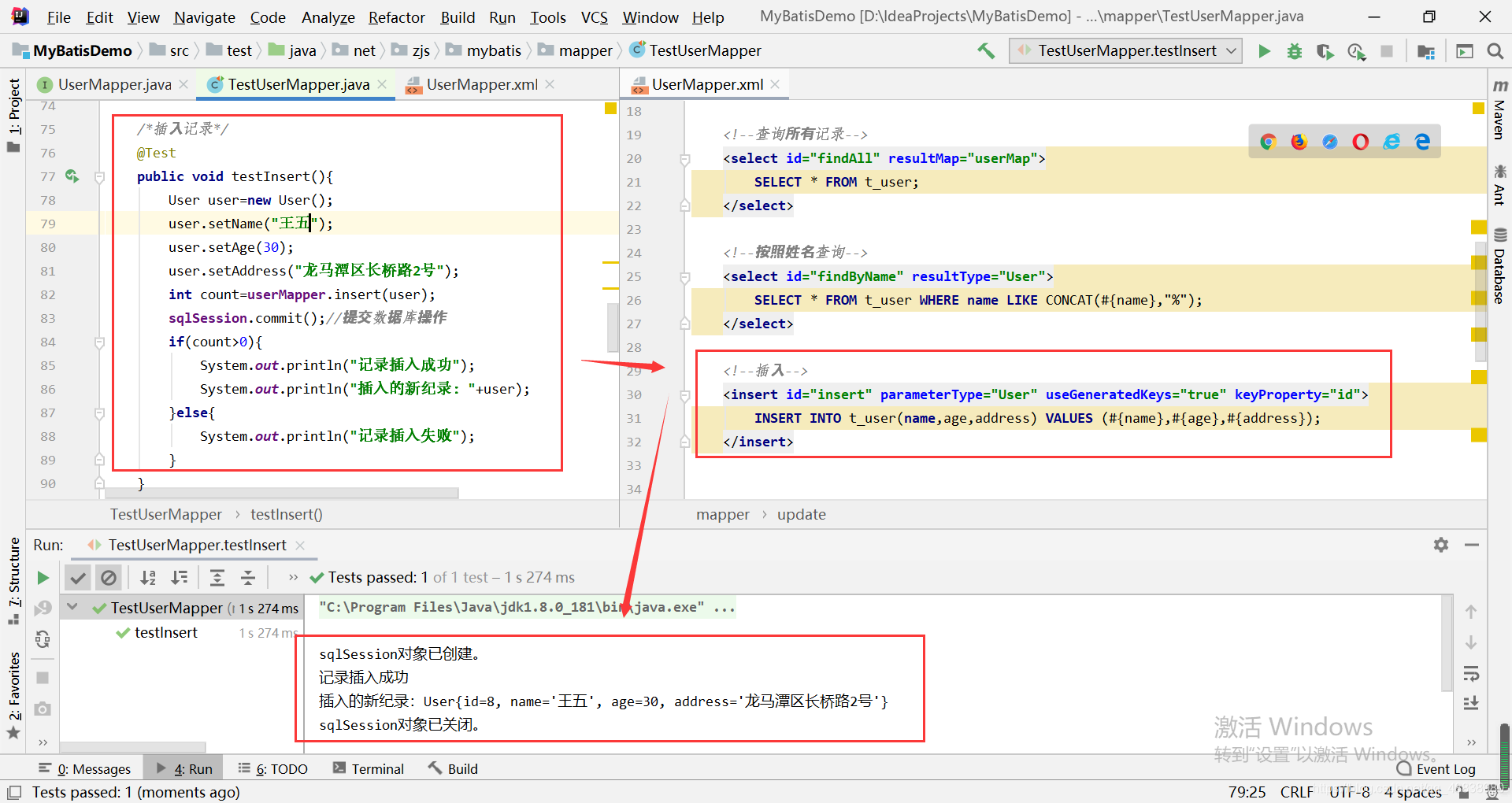This screenshot has width=1512, height=803.
Task: Hide the Run tool window
Action: click(x=1471, y=545)
